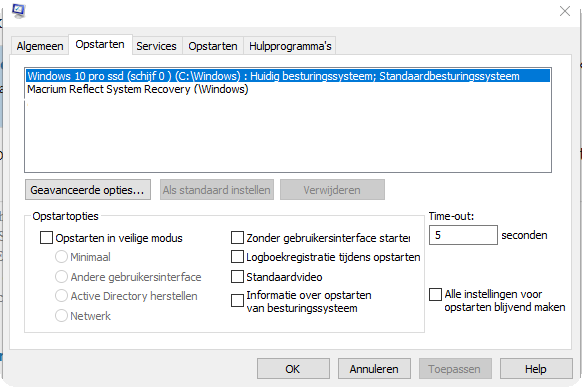Open Geavanceerde opties
This screenshot has width=582, height=387.
pyautogui.click(x=88, y=190)
